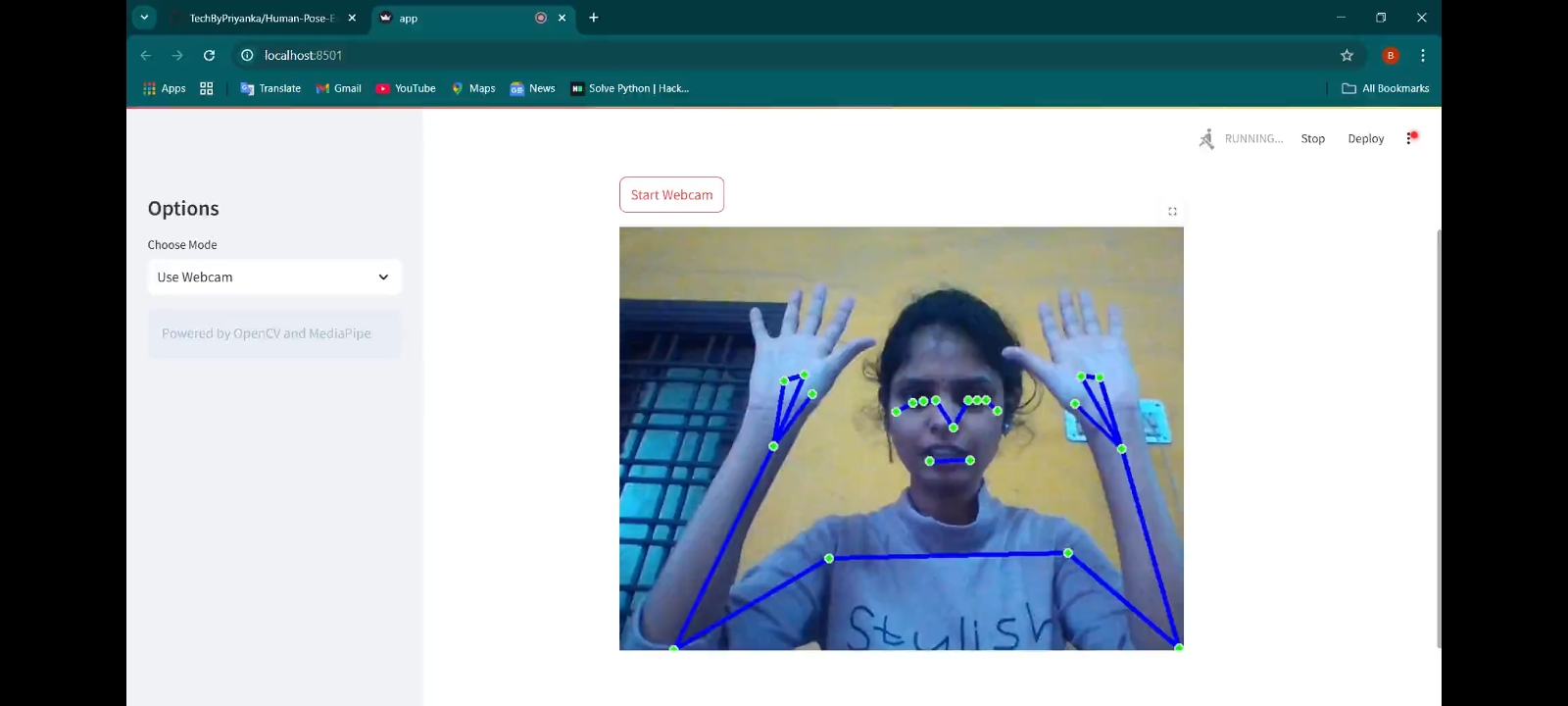Click the pose-detection webcam image
The image size is (1568, 706).
[901, 438]
